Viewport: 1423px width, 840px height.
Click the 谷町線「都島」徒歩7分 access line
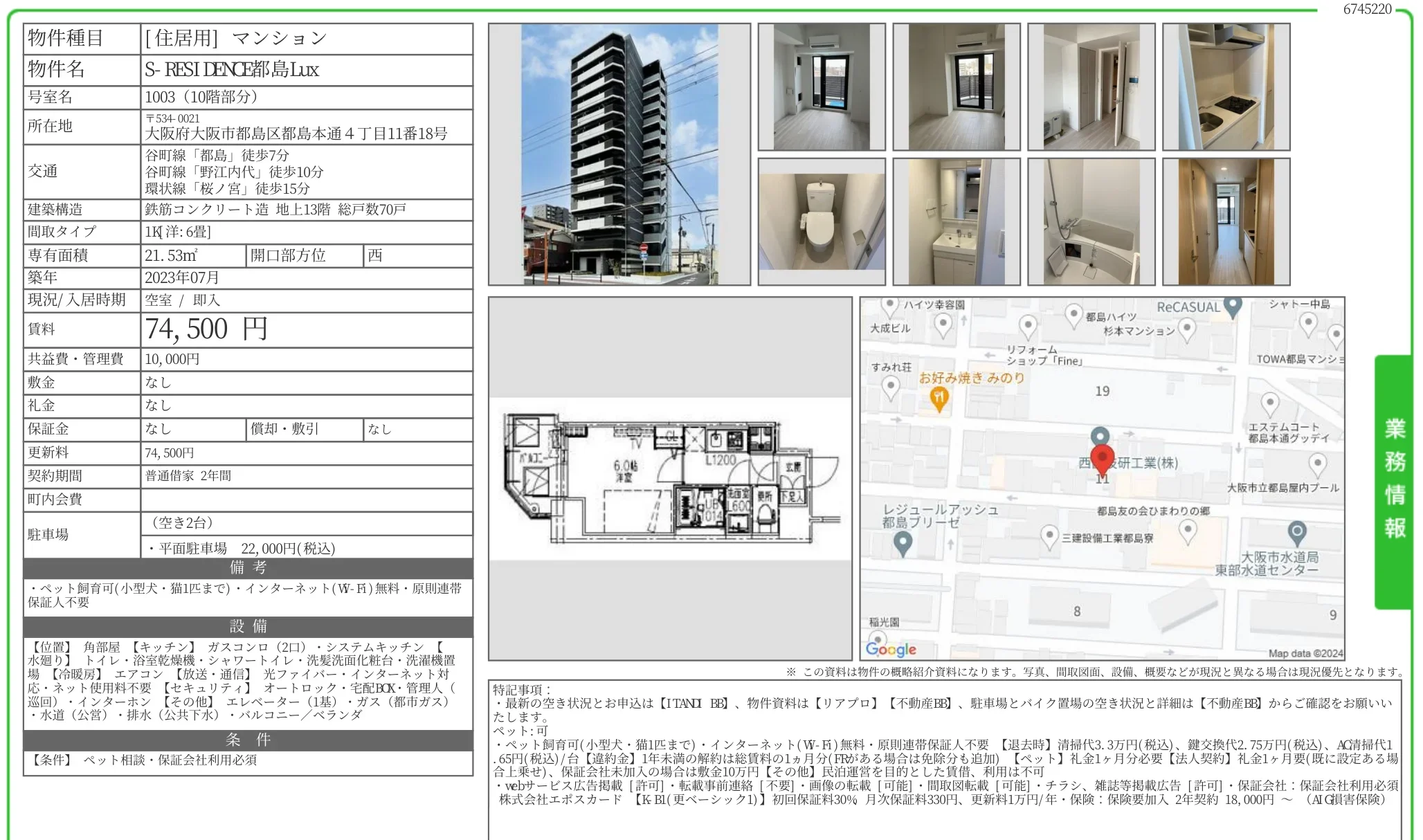click(x=217, y=156)
